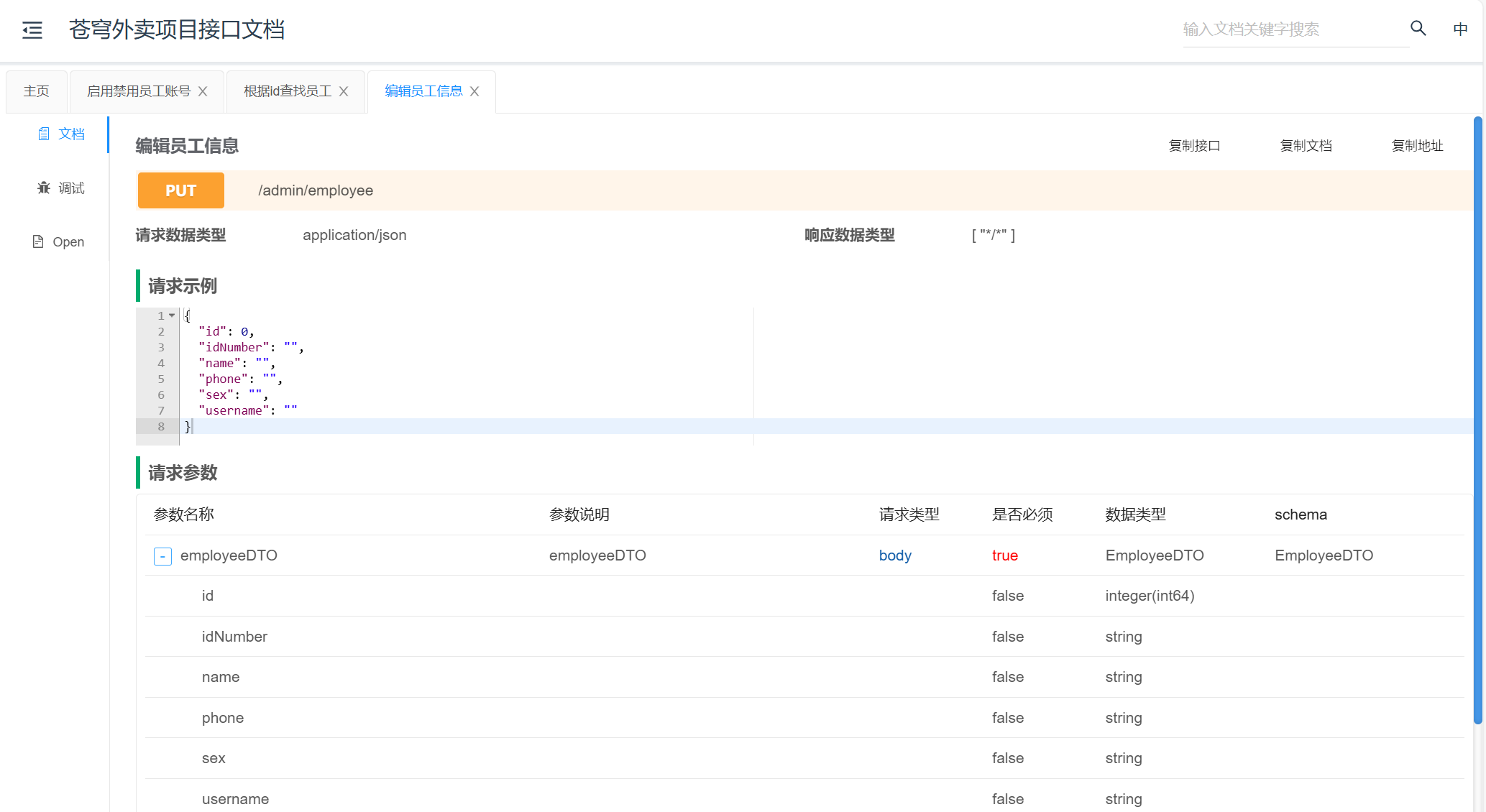Click the search magnifier icon

coord(1418,28)
